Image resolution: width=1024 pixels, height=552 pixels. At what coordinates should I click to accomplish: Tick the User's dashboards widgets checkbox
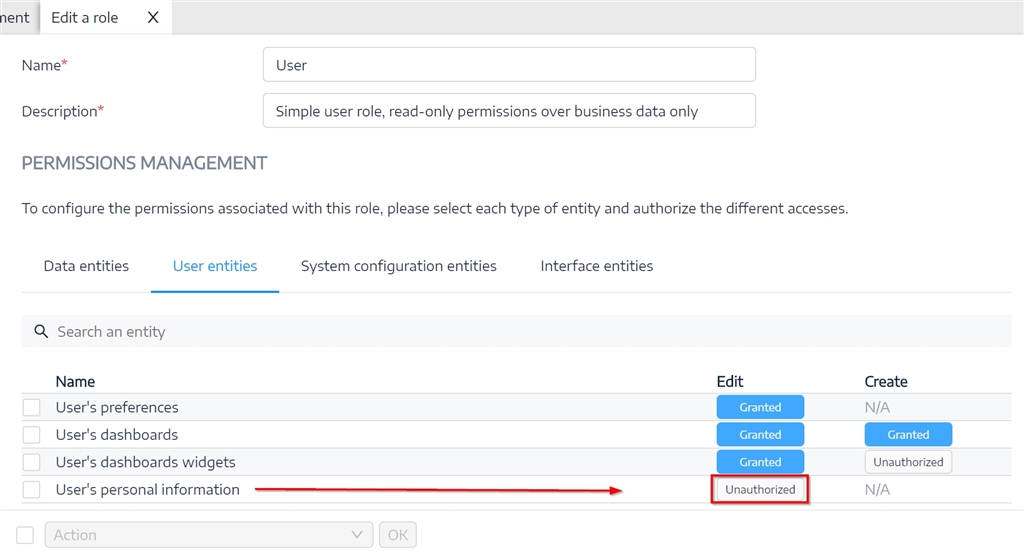tap(31, 463)
